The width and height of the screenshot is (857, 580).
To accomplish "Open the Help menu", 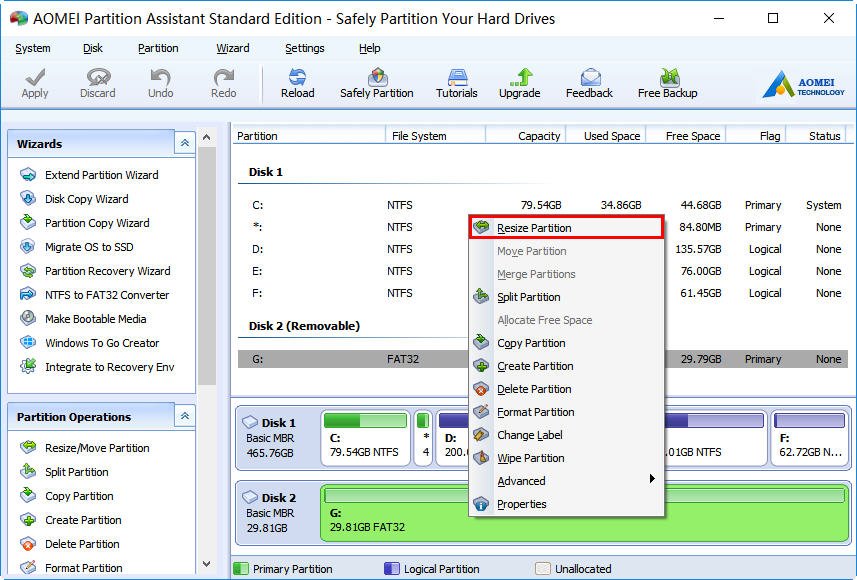I will (x=369, y=48).
